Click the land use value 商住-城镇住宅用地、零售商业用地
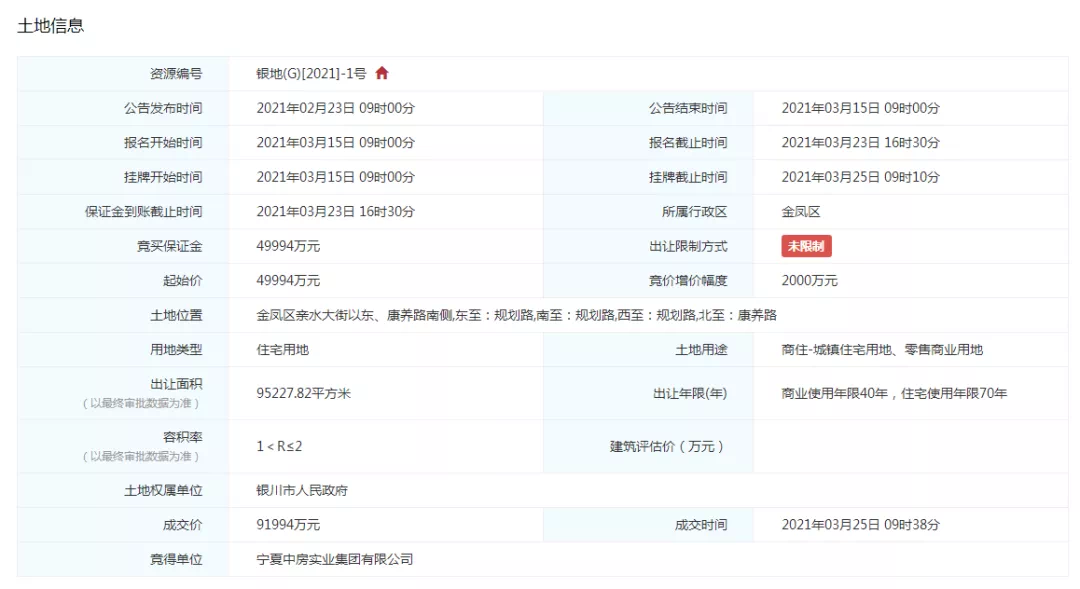1080x589 pixels. click(882, 350)
